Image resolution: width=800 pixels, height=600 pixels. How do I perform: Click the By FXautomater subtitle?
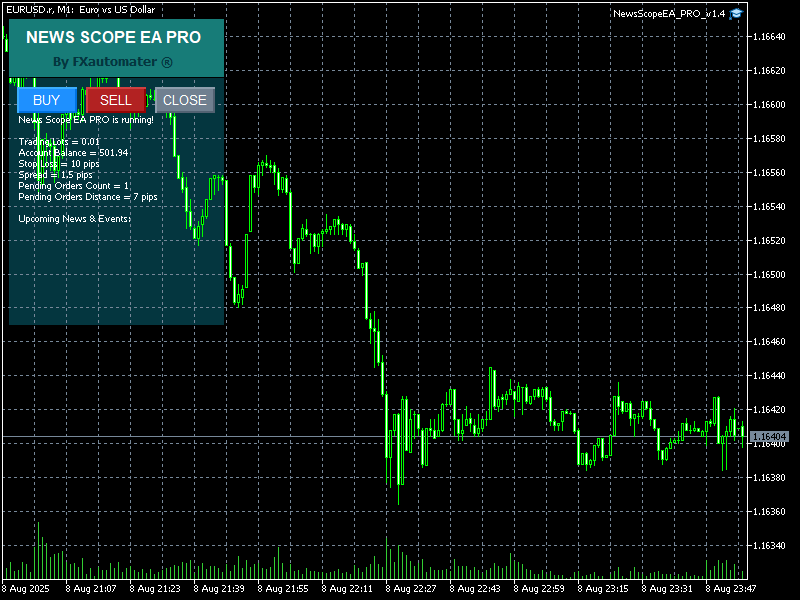coord(113,62)
